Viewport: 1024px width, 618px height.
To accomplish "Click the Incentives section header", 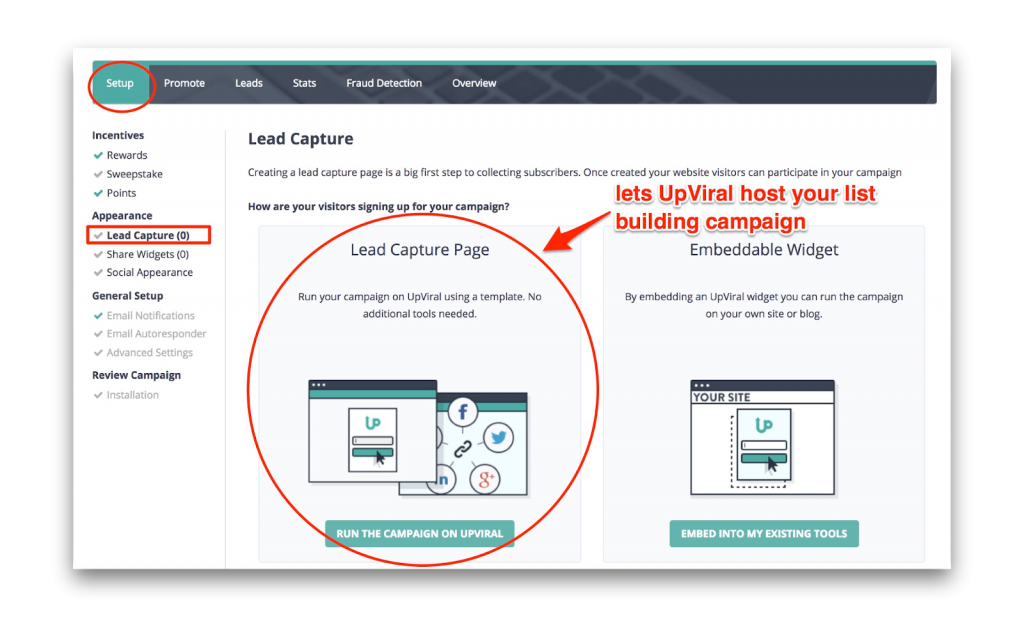I will (118, 135).
